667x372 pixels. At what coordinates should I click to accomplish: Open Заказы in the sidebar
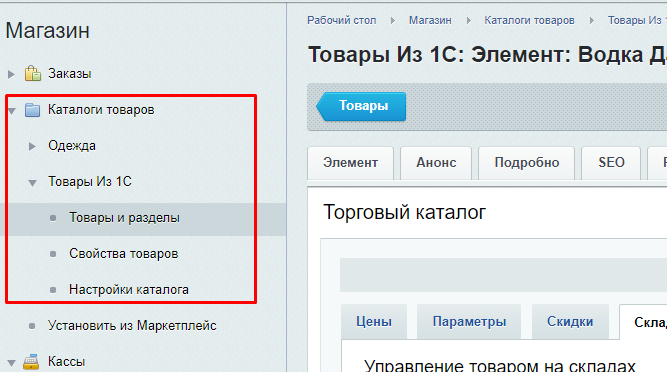click(69, 74)
